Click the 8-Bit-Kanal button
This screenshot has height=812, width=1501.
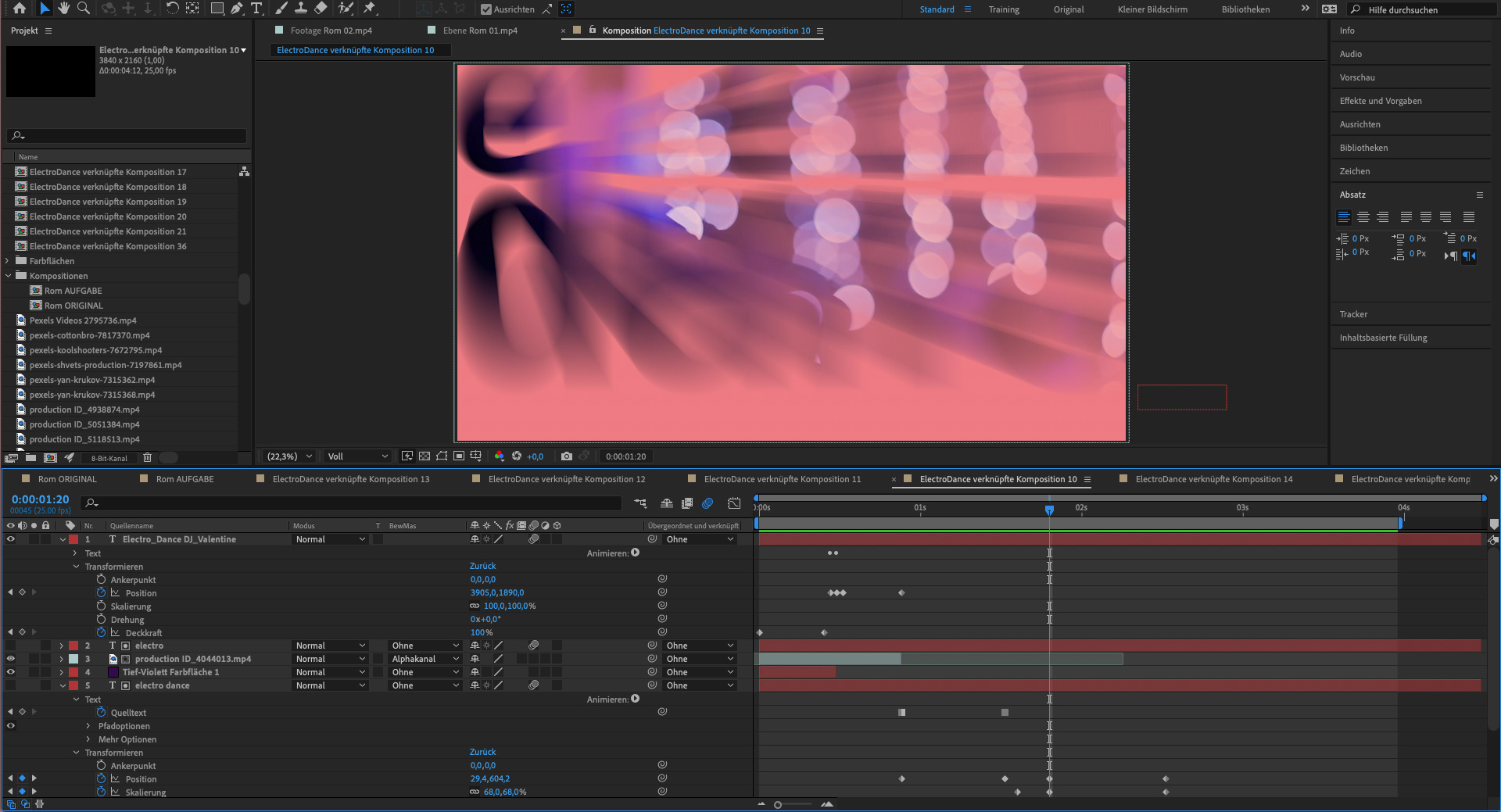pos(109,458)
